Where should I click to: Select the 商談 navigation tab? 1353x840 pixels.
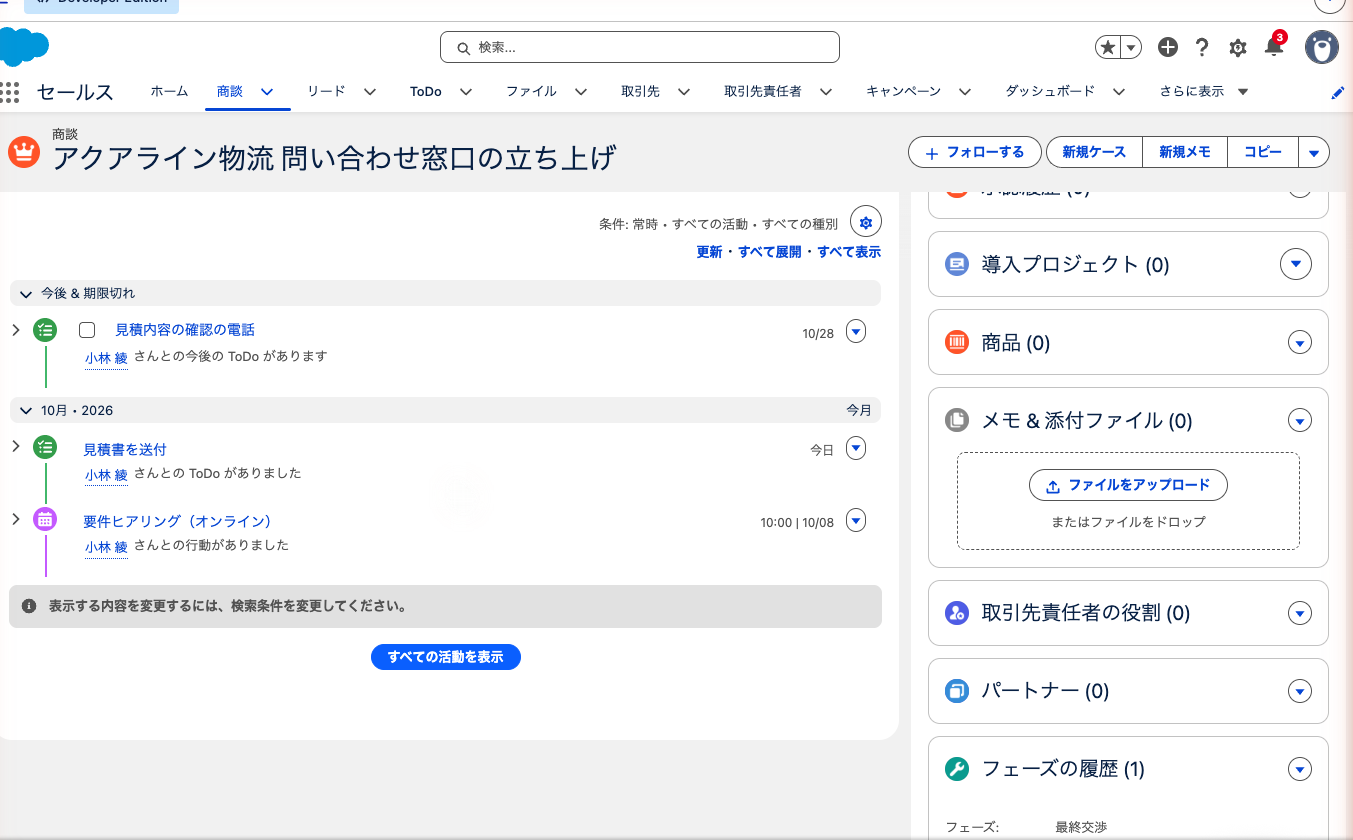click(x=230, y=91)
